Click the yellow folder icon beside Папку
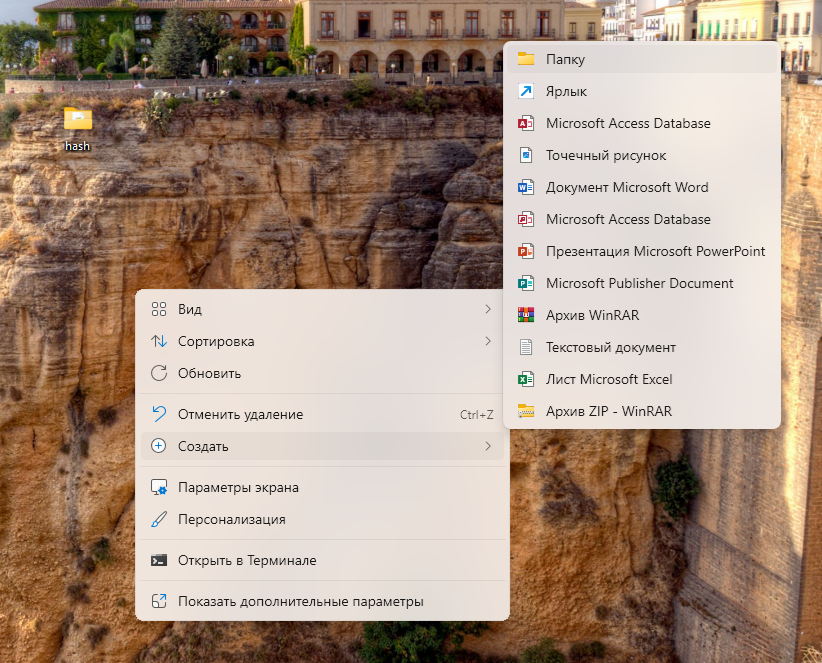822x663 pixels. click(526, 59)
